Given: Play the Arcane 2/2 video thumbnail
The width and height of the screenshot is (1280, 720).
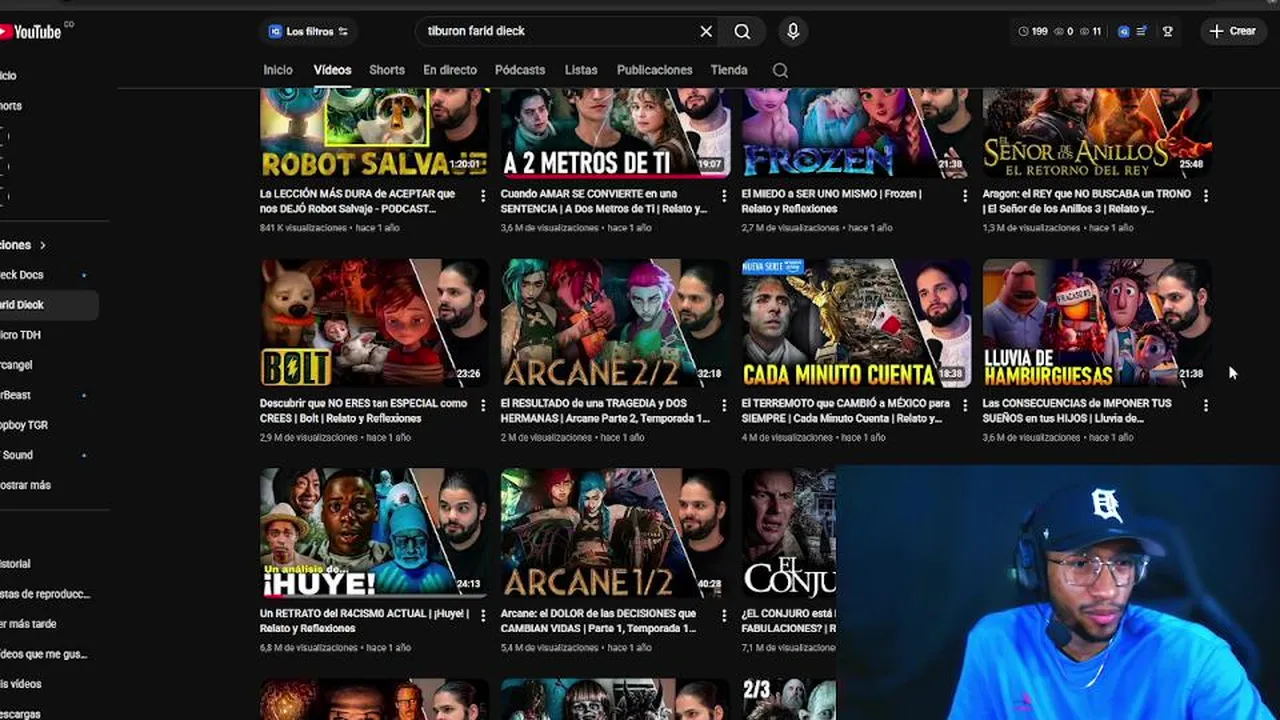Looking at the screenshot, I should pos(615,323).
